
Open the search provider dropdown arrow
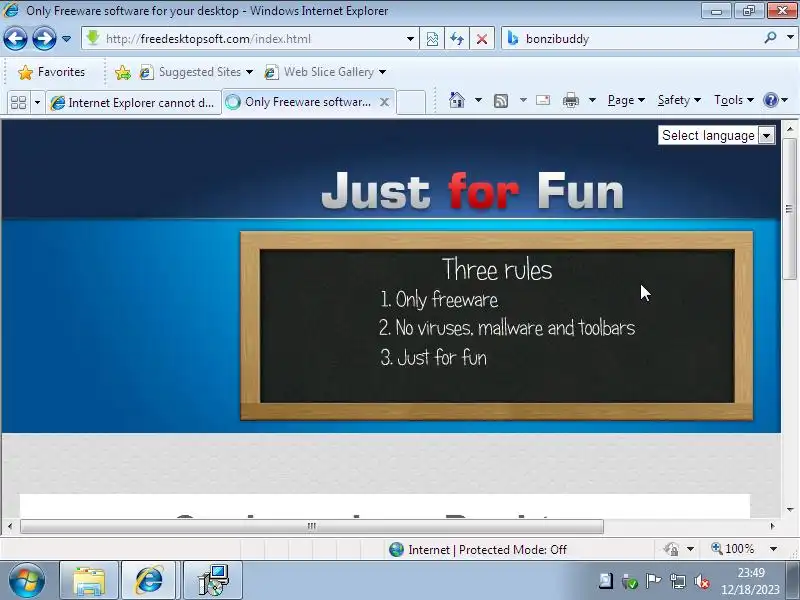[x=790, y=38]
